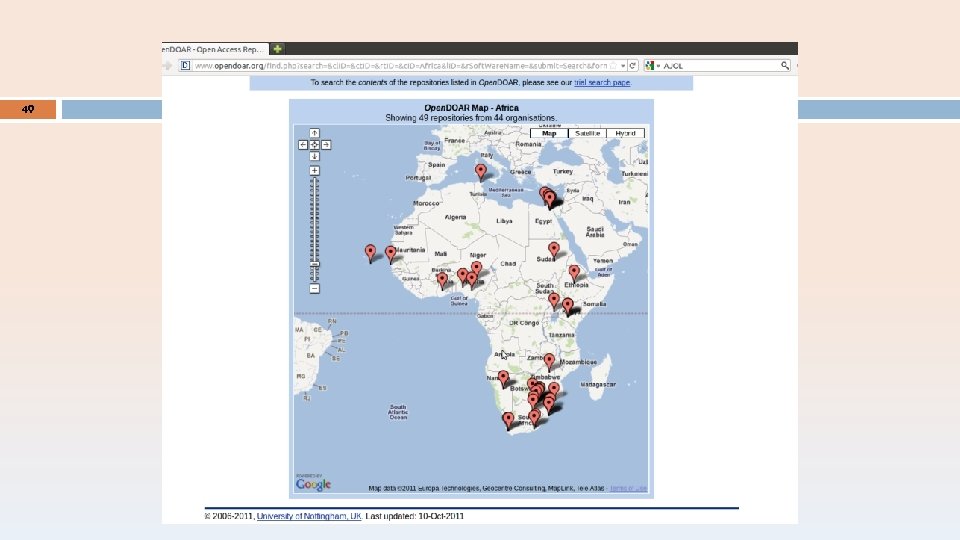Image resolution: width=960 pixels, height=540 pixels.
Task: Click the marker just below the South Sudan label
Action: (553, 301)
